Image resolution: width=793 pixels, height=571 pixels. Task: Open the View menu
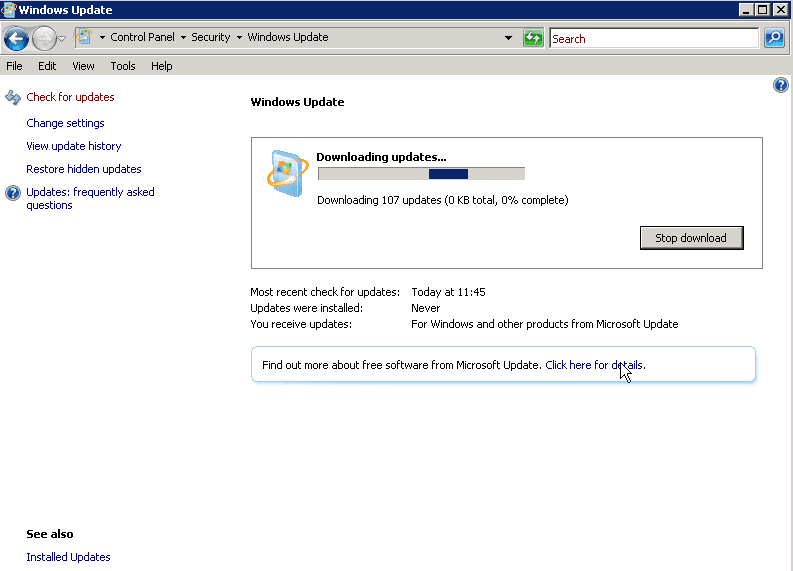pos(83,66)
